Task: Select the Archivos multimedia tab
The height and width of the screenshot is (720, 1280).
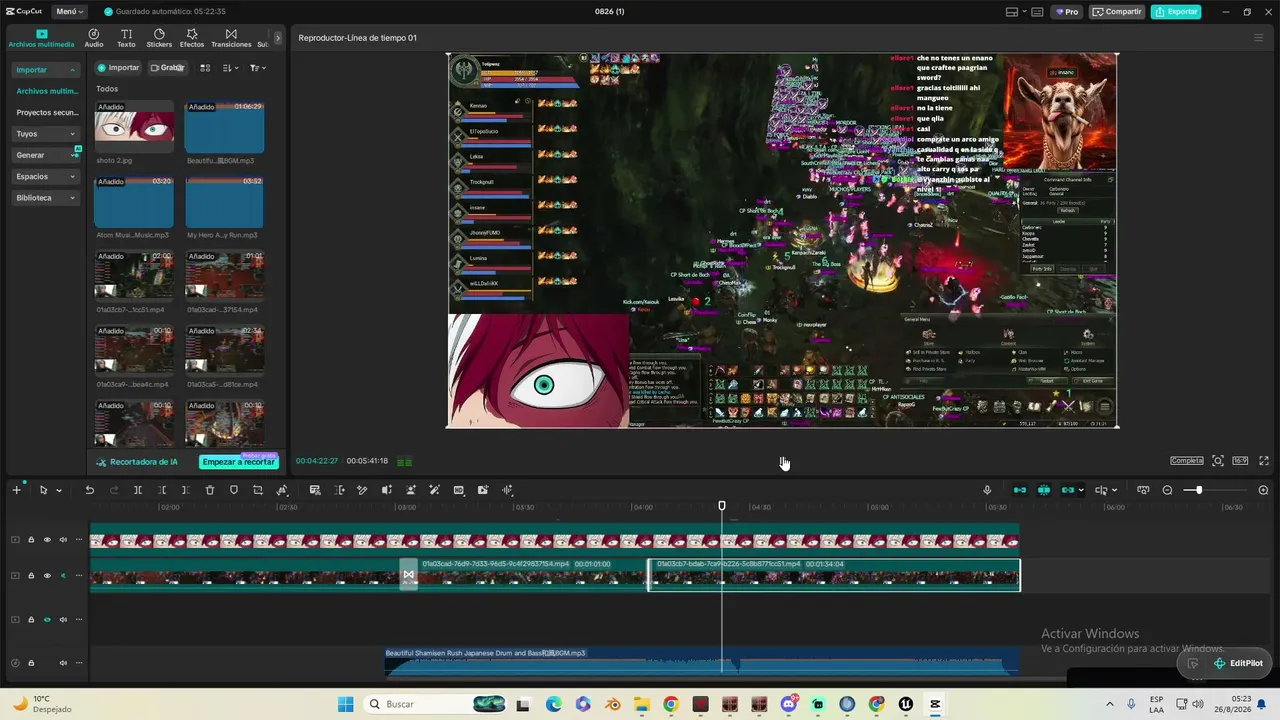Action: tap(41, 38)
